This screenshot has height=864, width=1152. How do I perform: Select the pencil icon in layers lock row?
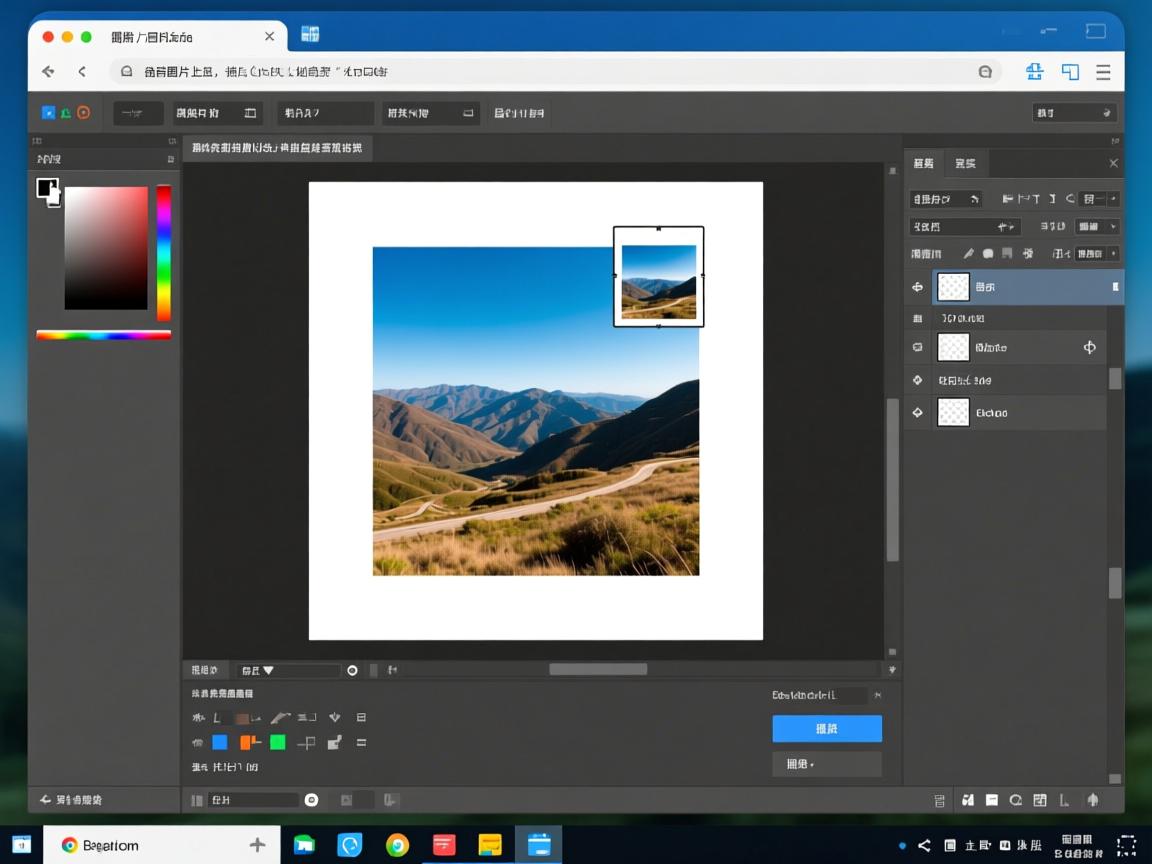pyautogui.click(x=968, y=254)
